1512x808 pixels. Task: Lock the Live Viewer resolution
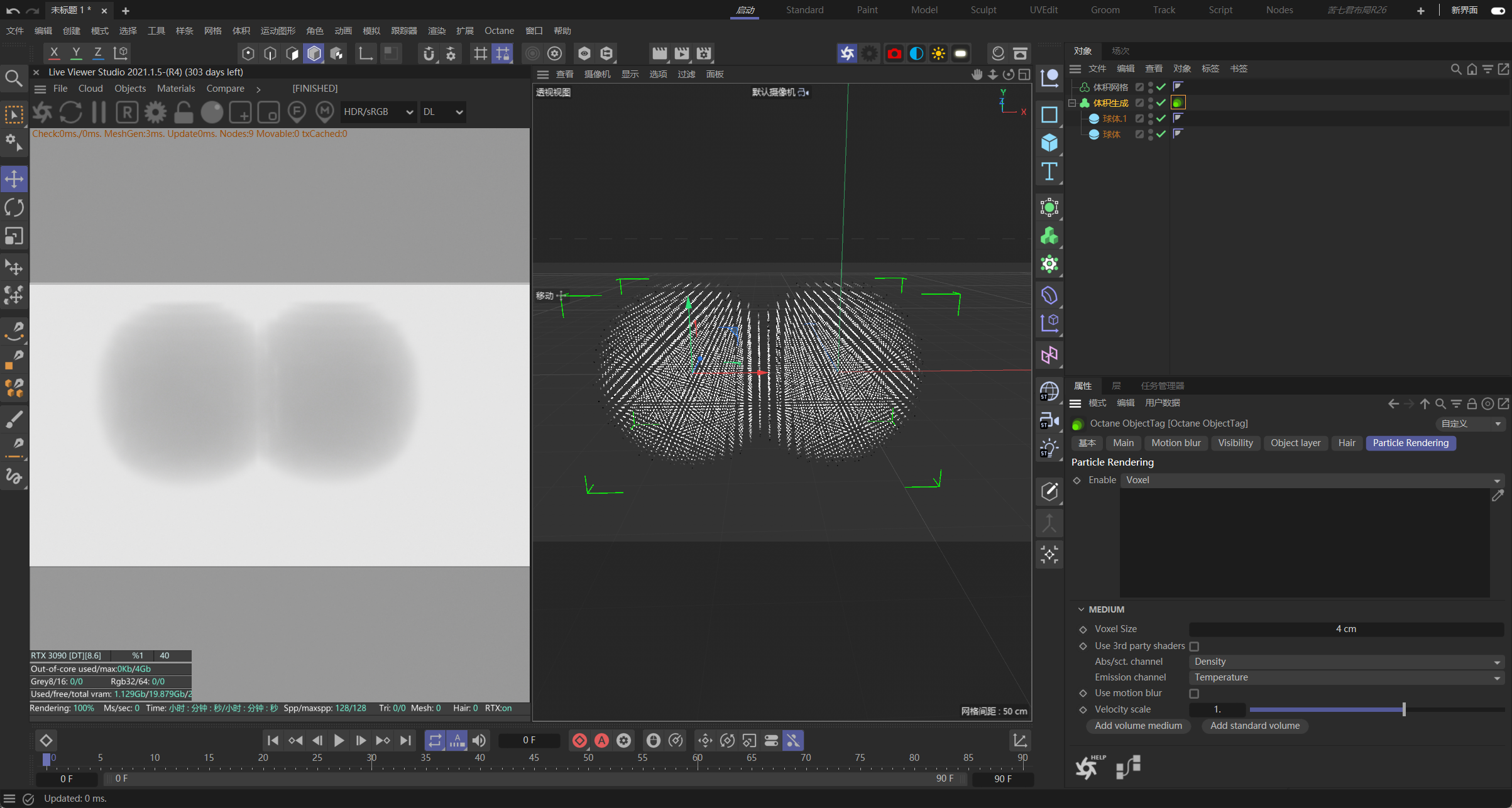tap(183, 112)
